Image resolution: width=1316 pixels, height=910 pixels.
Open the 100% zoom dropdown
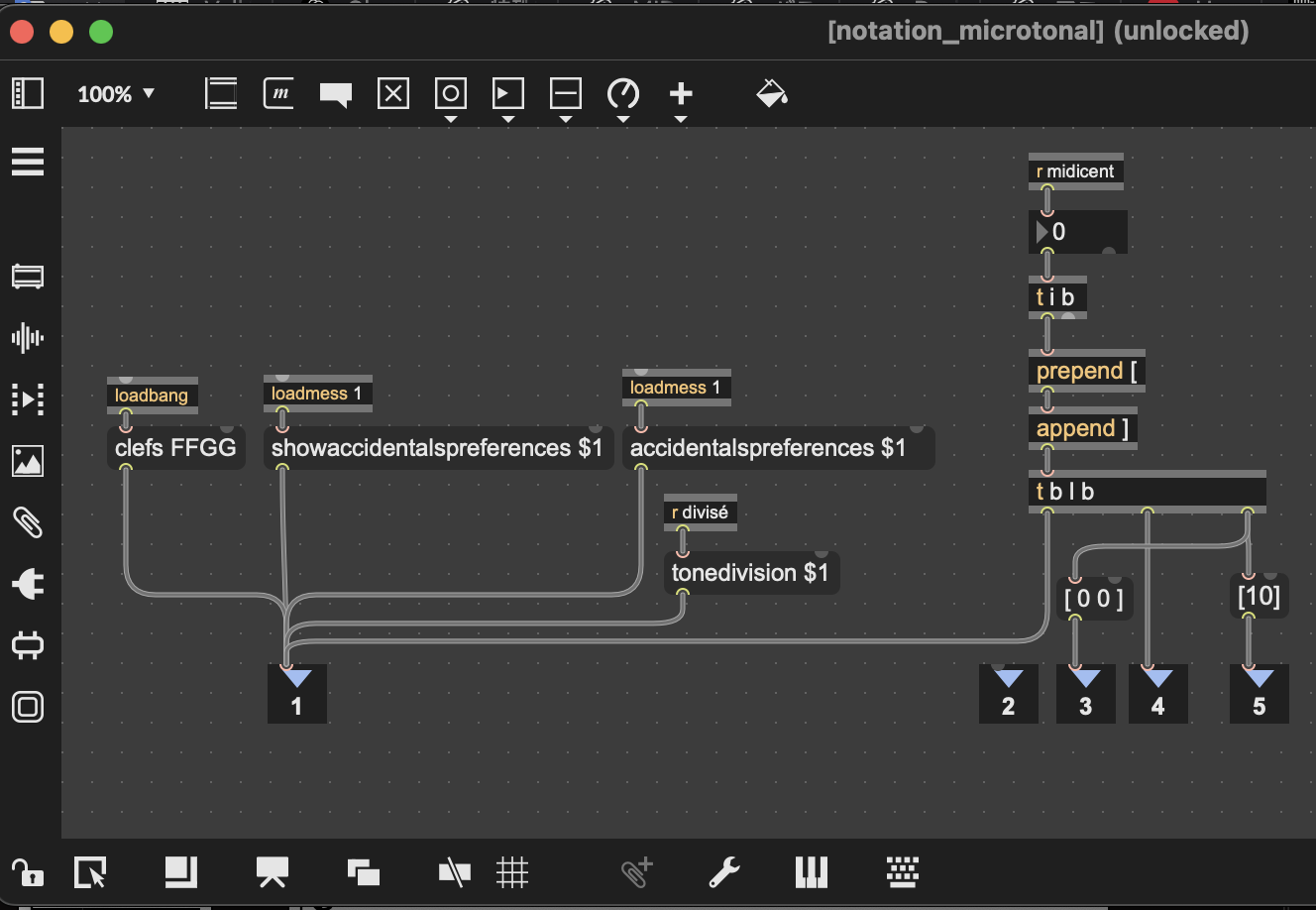[x=117, y=94]
